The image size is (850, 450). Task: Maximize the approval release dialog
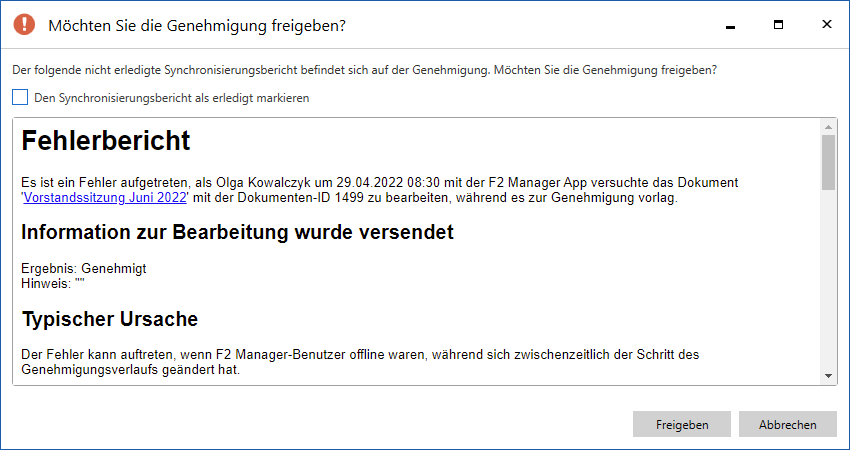779,24
